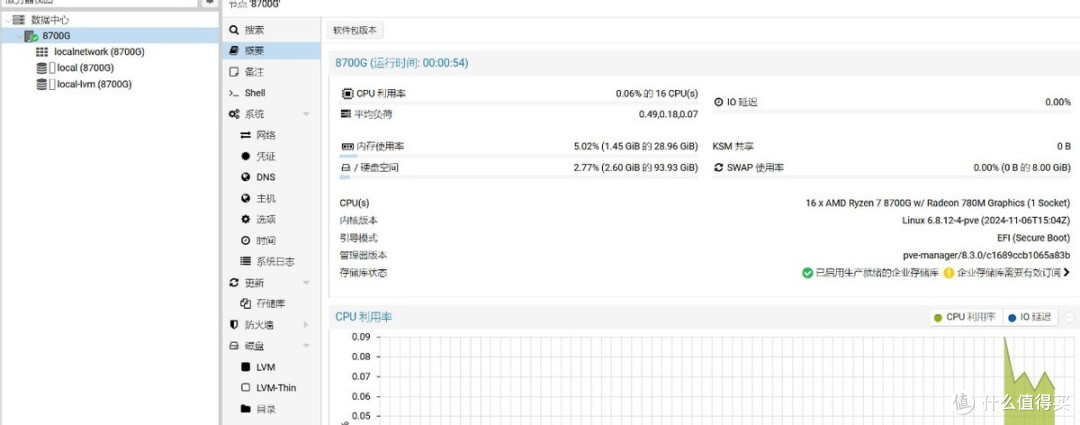Screen dimensions: 1080x425
Task: Click the gear icon beside the view selector
Action: tap(209, 2)
